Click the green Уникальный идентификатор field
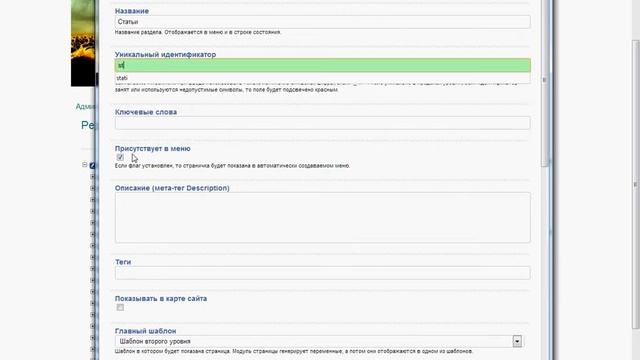This screenshot has width=640, height=360. click(322, 65)
